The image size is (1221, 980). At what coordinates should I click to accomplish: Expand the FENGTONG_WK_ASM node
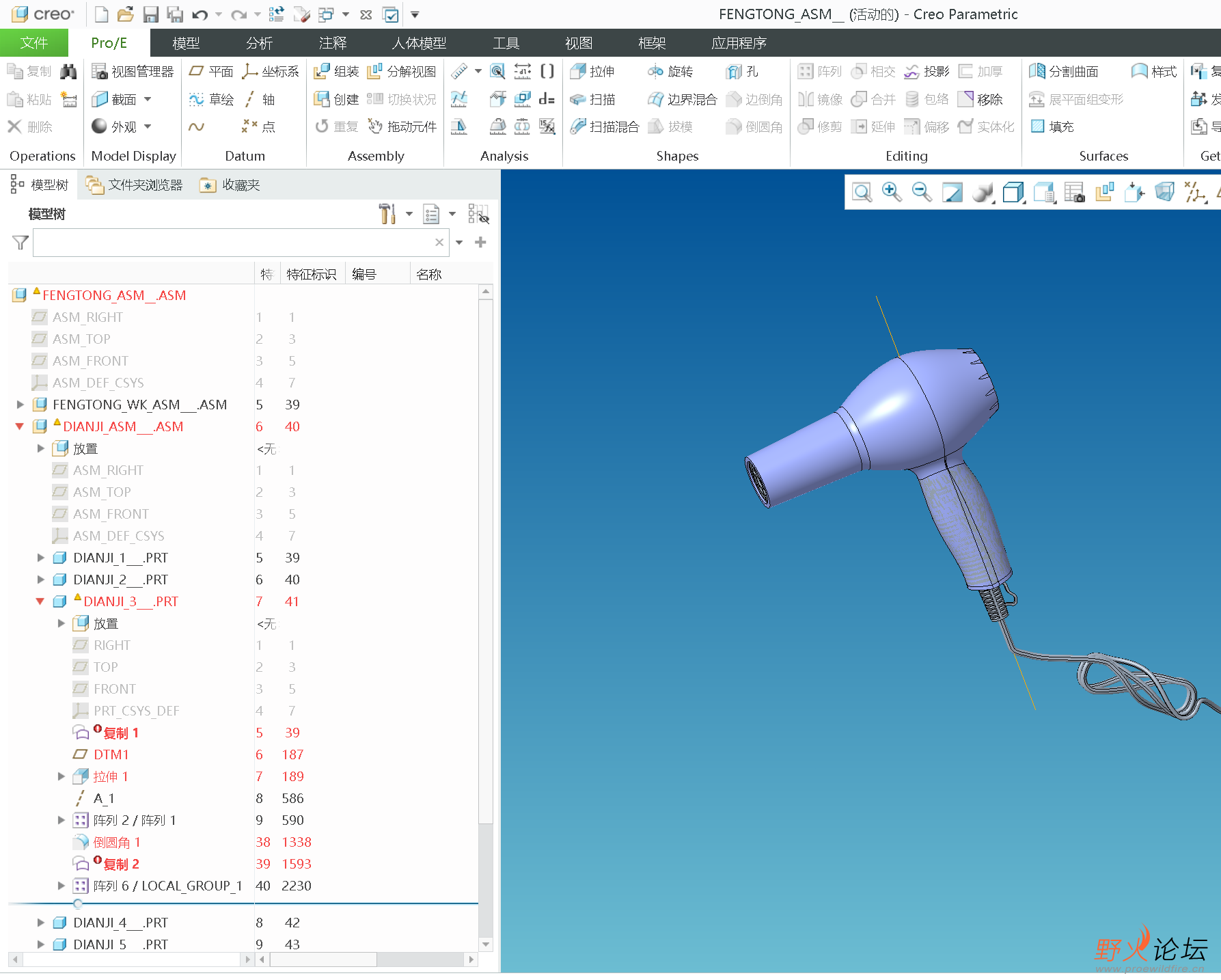pyautogui.click(x=20, y=405)
